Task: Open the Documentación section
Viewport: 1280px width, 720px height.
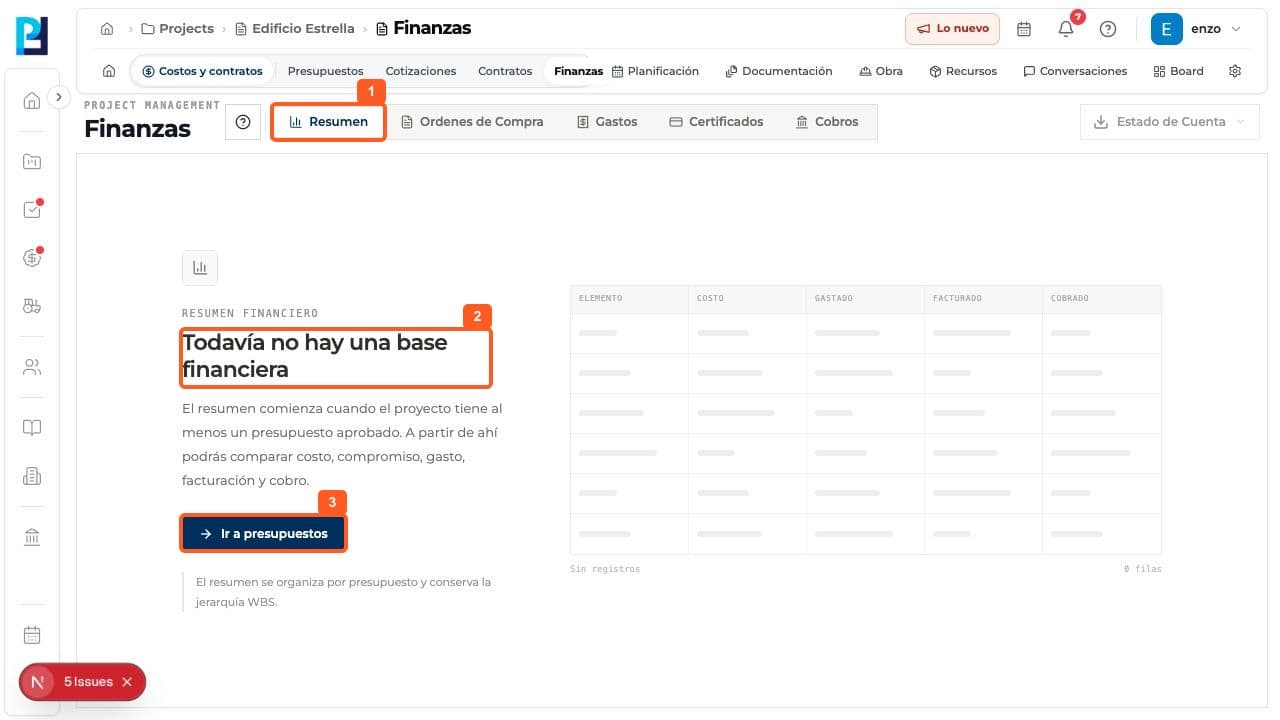Action: point(779,71)
